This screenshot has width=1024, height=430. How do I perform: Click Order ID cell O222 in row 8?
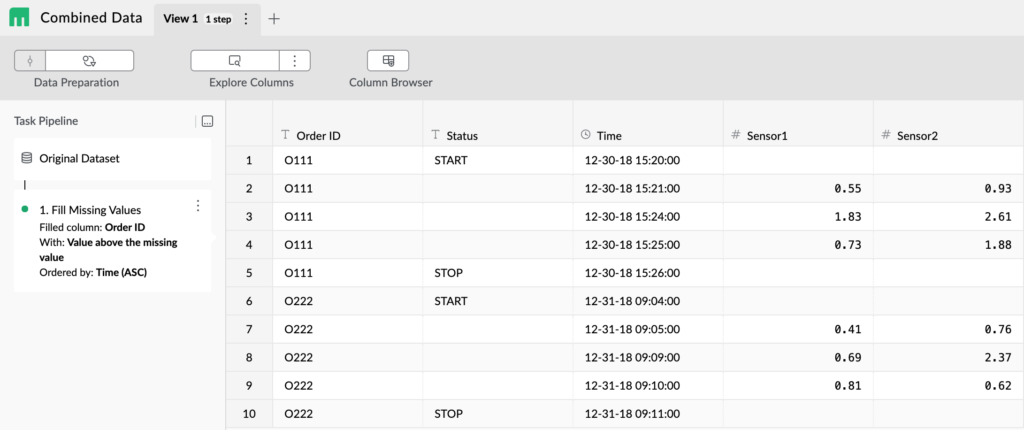click(x=347, y=357)
